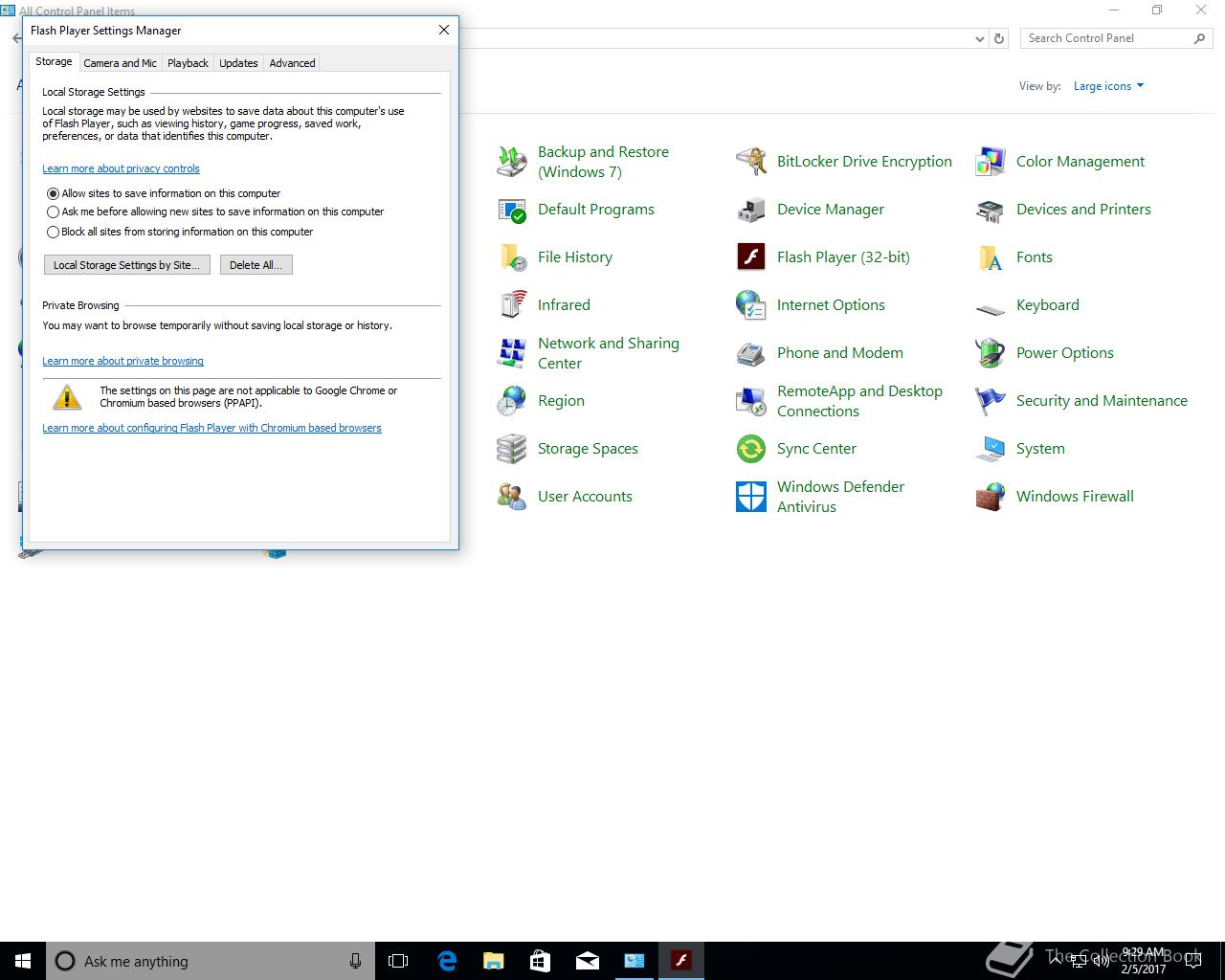Open Task View on the taskbar

tap(398, 961)
